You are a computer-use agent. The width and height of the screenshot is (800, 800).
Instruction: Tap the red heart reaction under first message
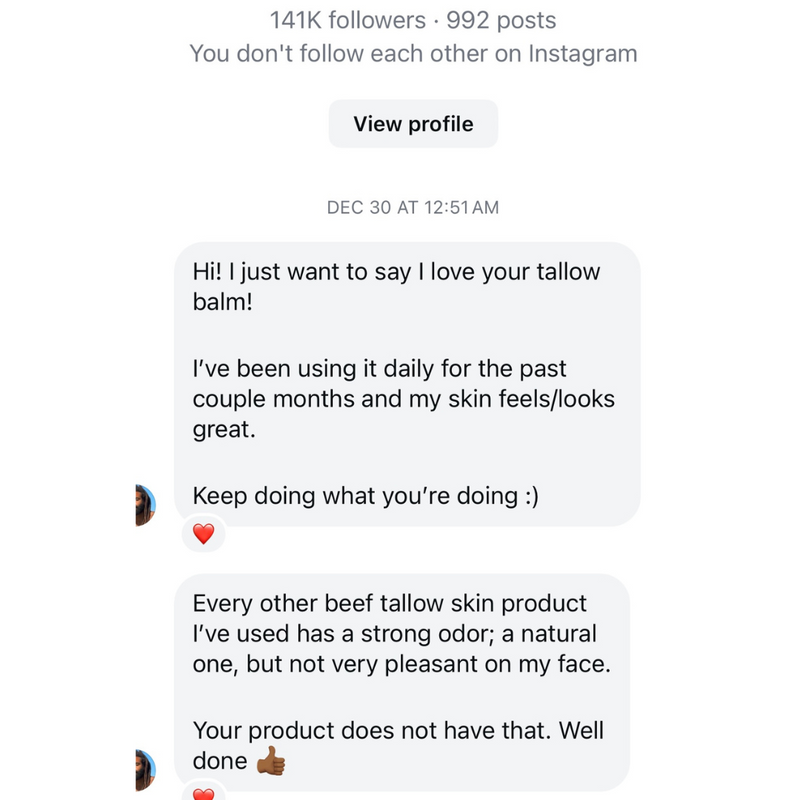click(204, 534)
